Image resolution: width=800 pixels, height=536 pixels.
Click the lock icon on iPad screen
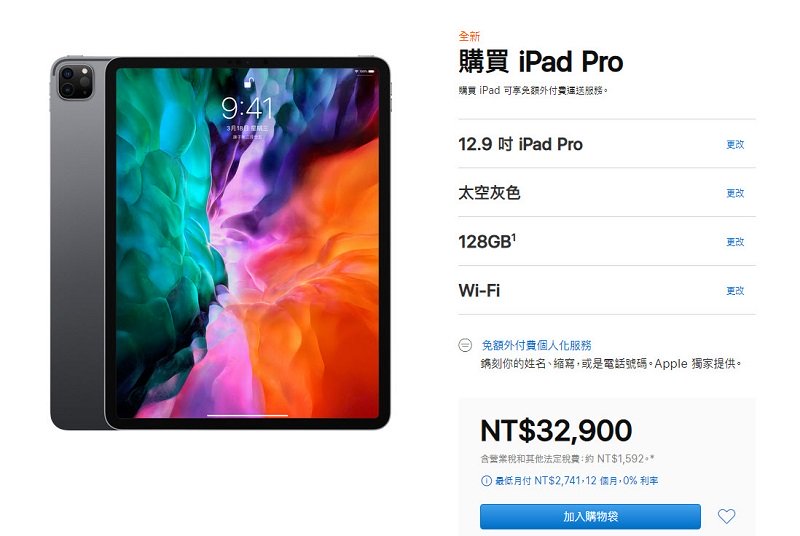(248, 82)
